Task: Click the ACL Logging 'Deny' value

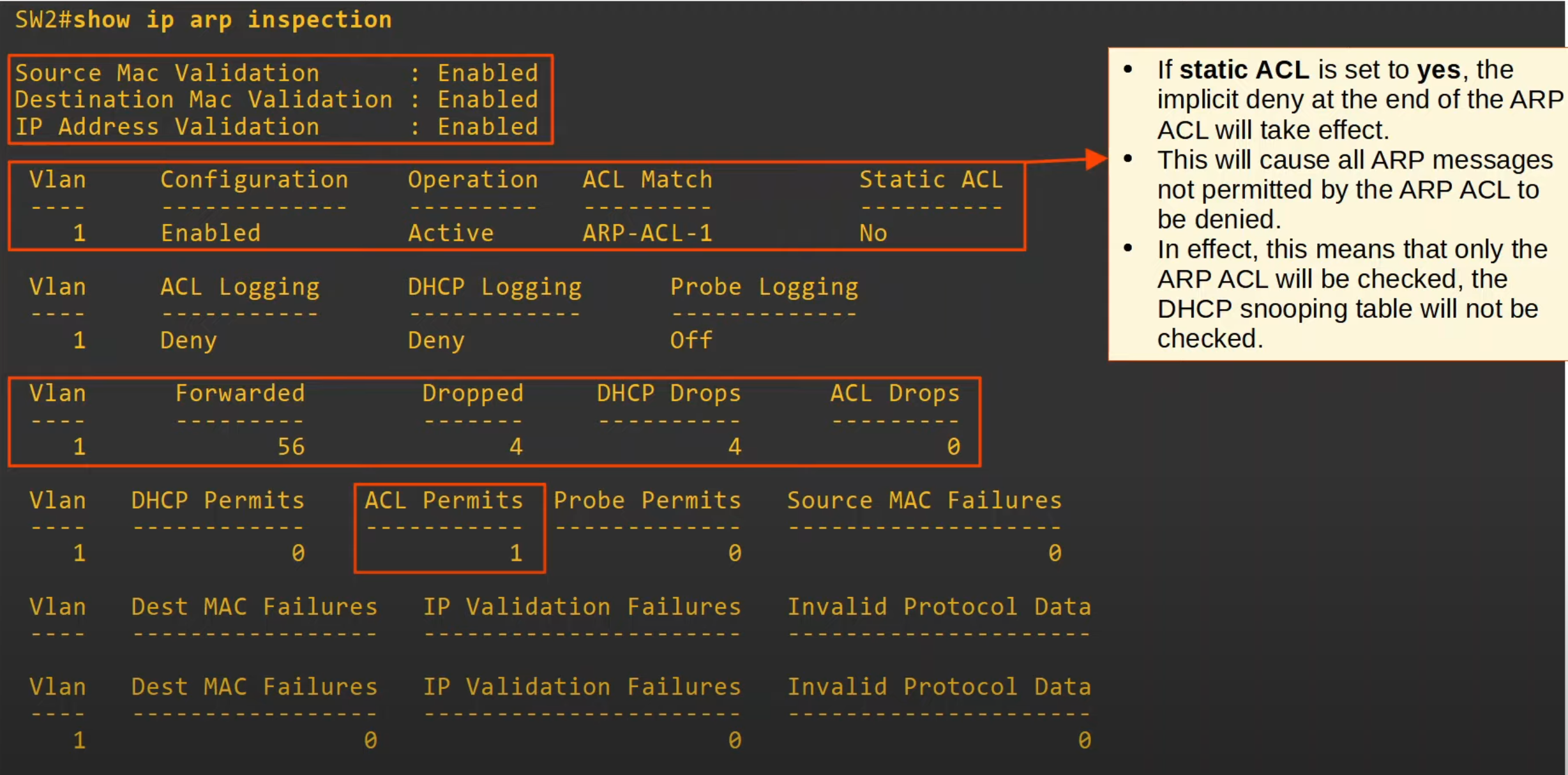Action: point(188,340)
